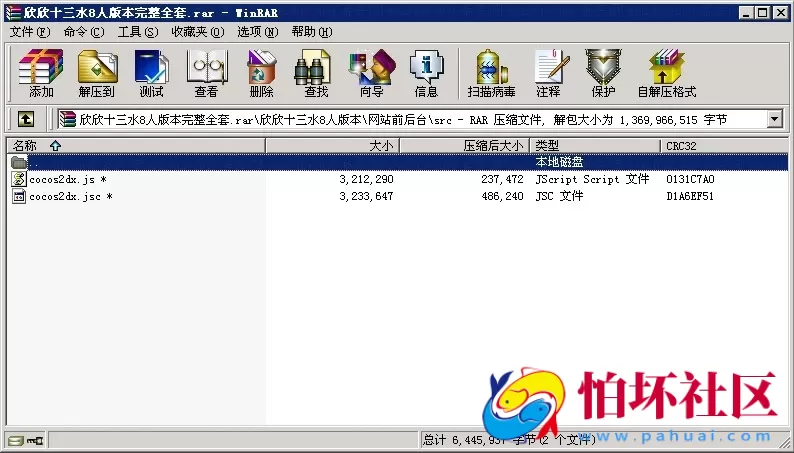Expand the address path dropdown arrow

[774, 120]
